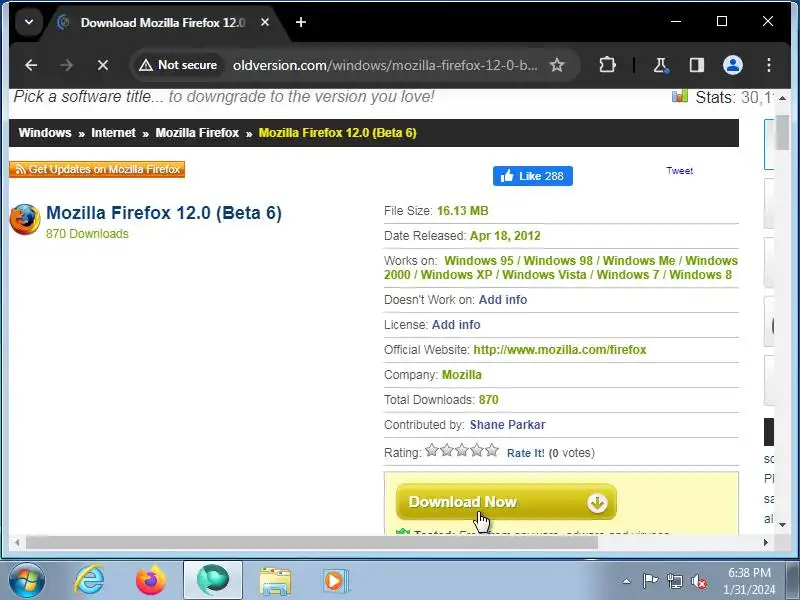Screen dimensions: 800x600
Task: Open http://www.mozilla.com/firefox official website link
Action: coord(560,349)
